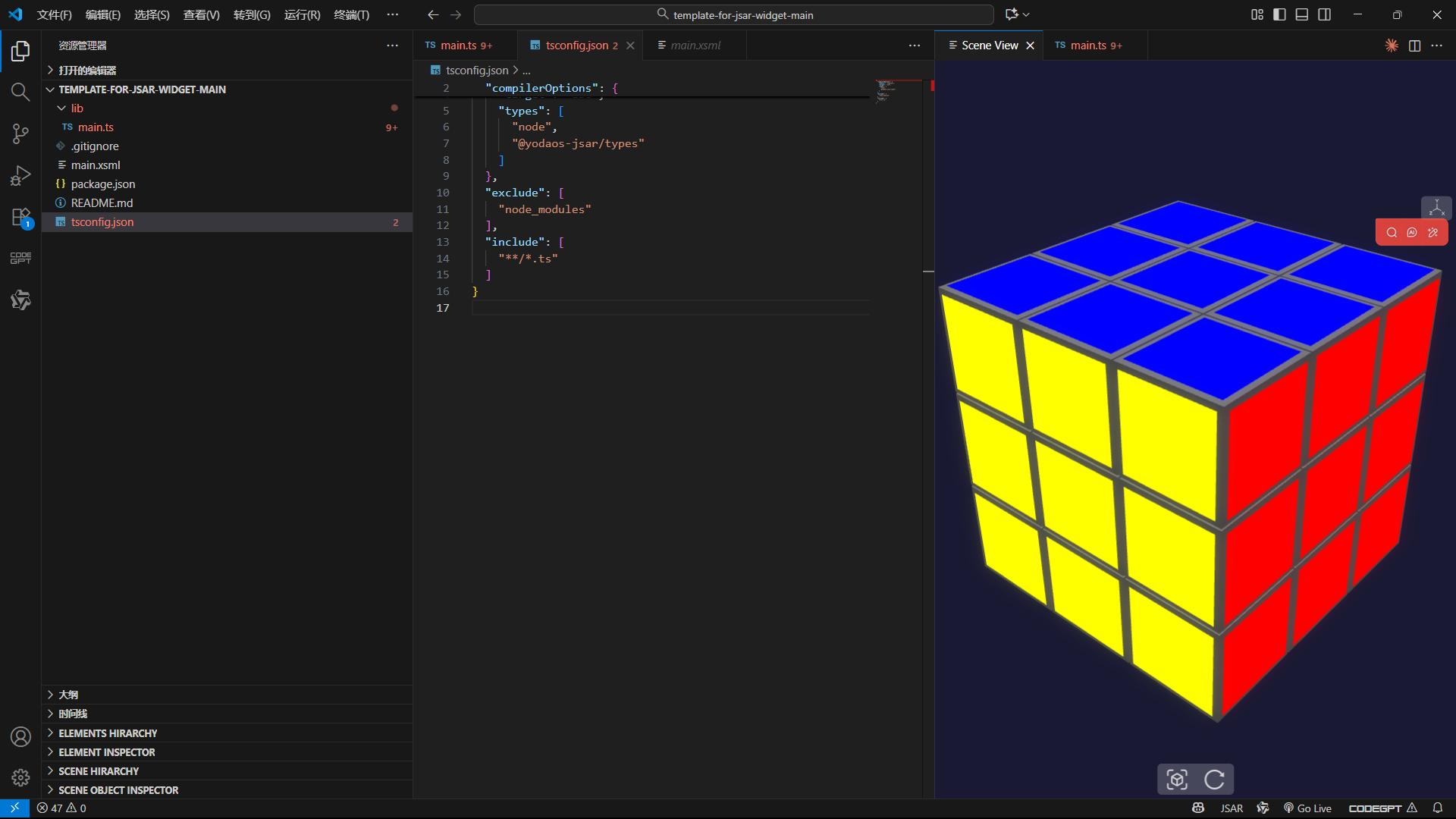Click the command center search box
This screenshot has width=1456, height=819.
(x=733, y=14)
